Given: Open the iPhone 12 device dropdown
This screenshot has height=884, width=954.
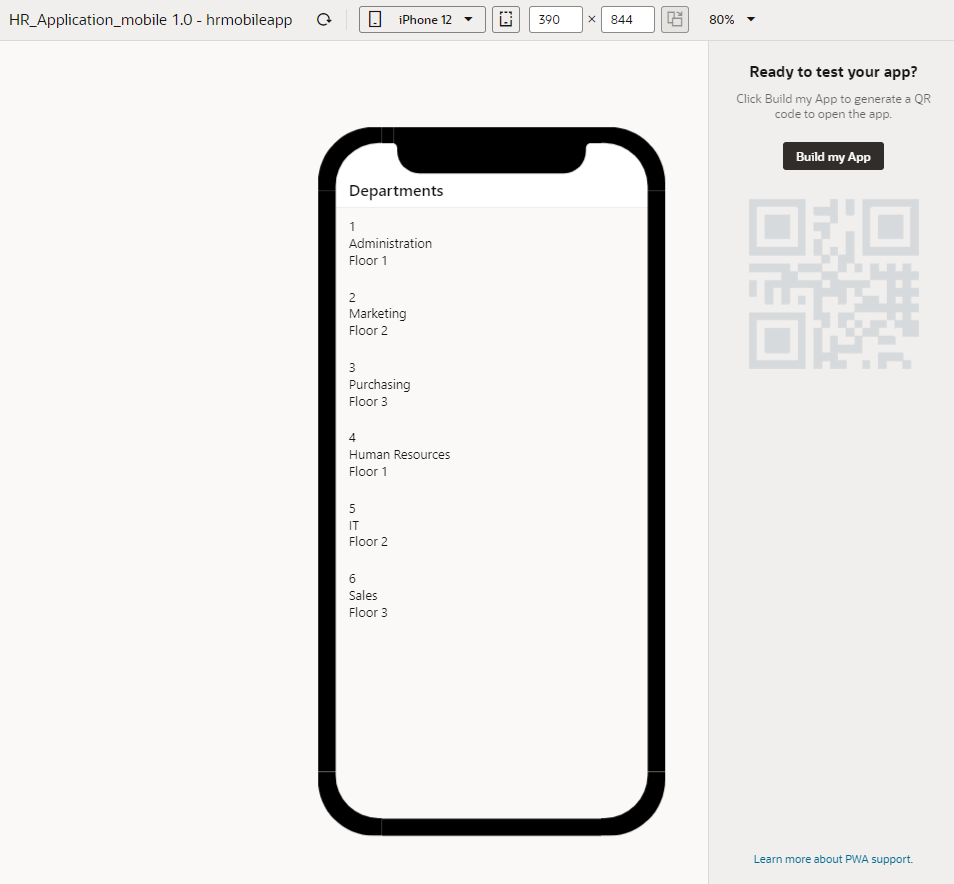Looking at the screenshot, I should [x=432, y=19].
